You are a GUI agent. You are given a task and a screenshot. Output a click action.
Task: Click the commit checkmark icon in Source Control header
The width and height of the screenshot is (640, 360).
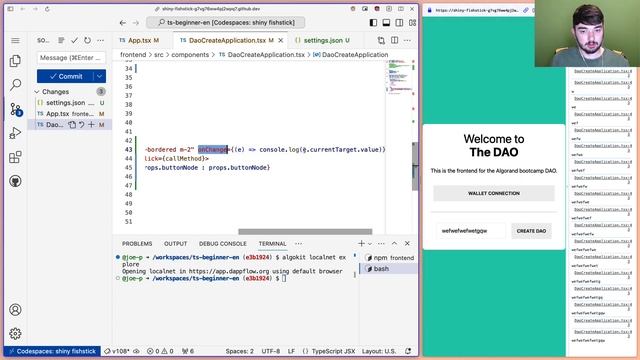tap(74, 40)
